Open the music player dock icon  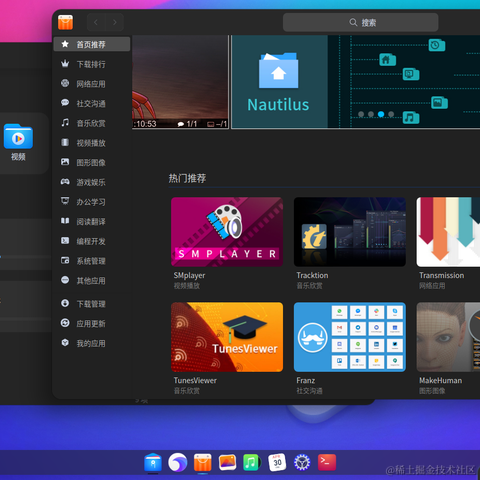pos(252,462)
